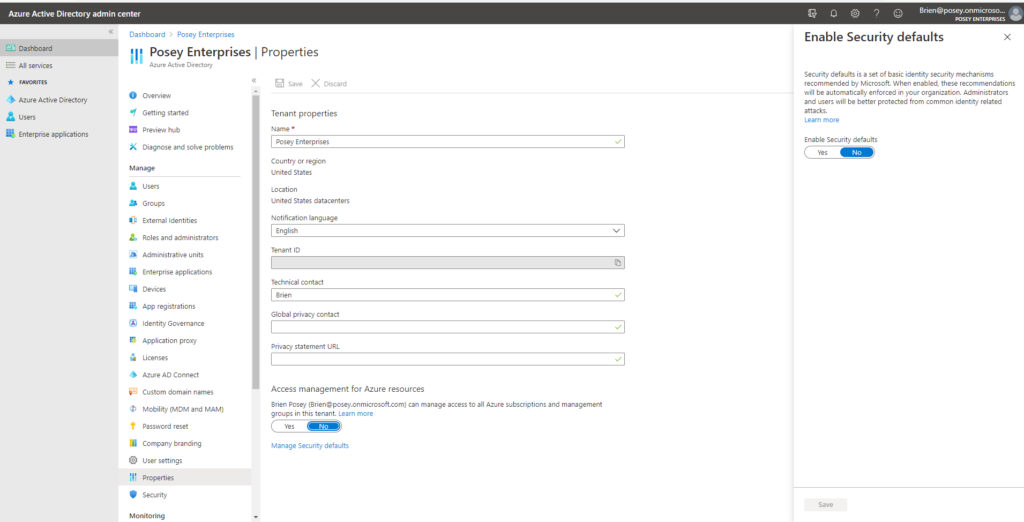Collapse the resource menu chevron
The height and width of the screenshot is (522, 1024).
(254, 80)
